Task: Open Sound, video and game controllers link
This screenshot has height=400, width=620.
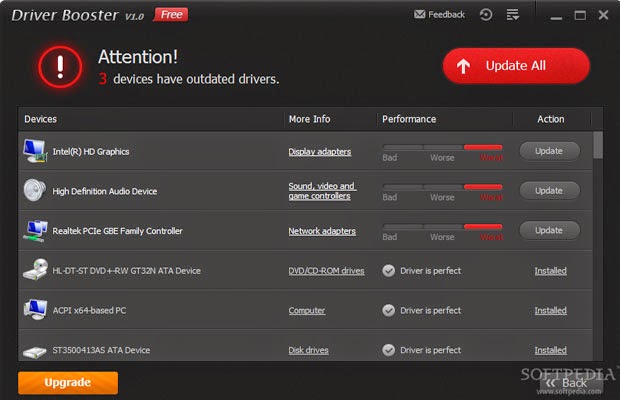Action: coord(322,191)
